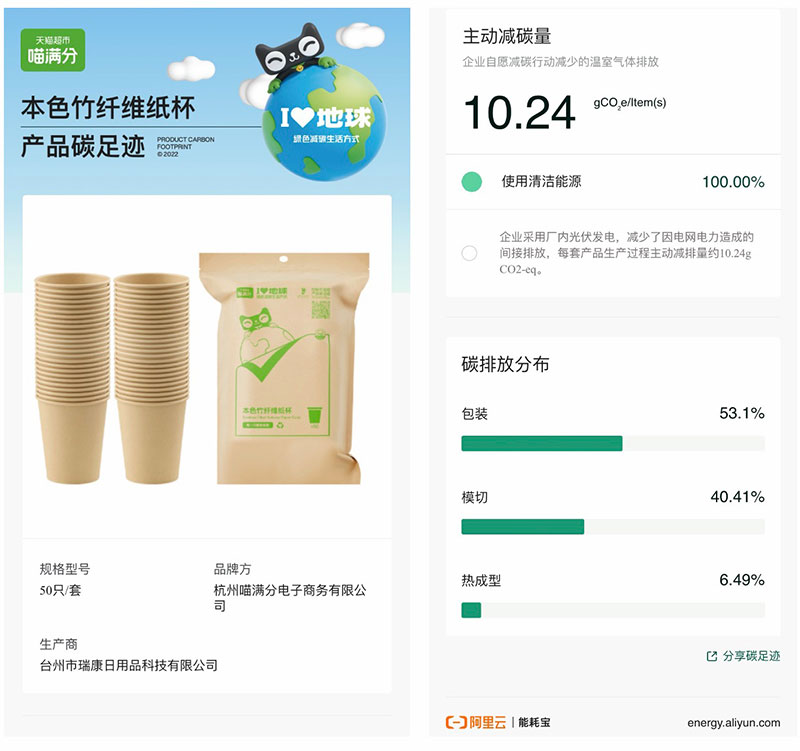Screen dimensions: 800x751
Task: Click the 品牌方 company name text
Action: pyautogui.click(x=290, y=597)
